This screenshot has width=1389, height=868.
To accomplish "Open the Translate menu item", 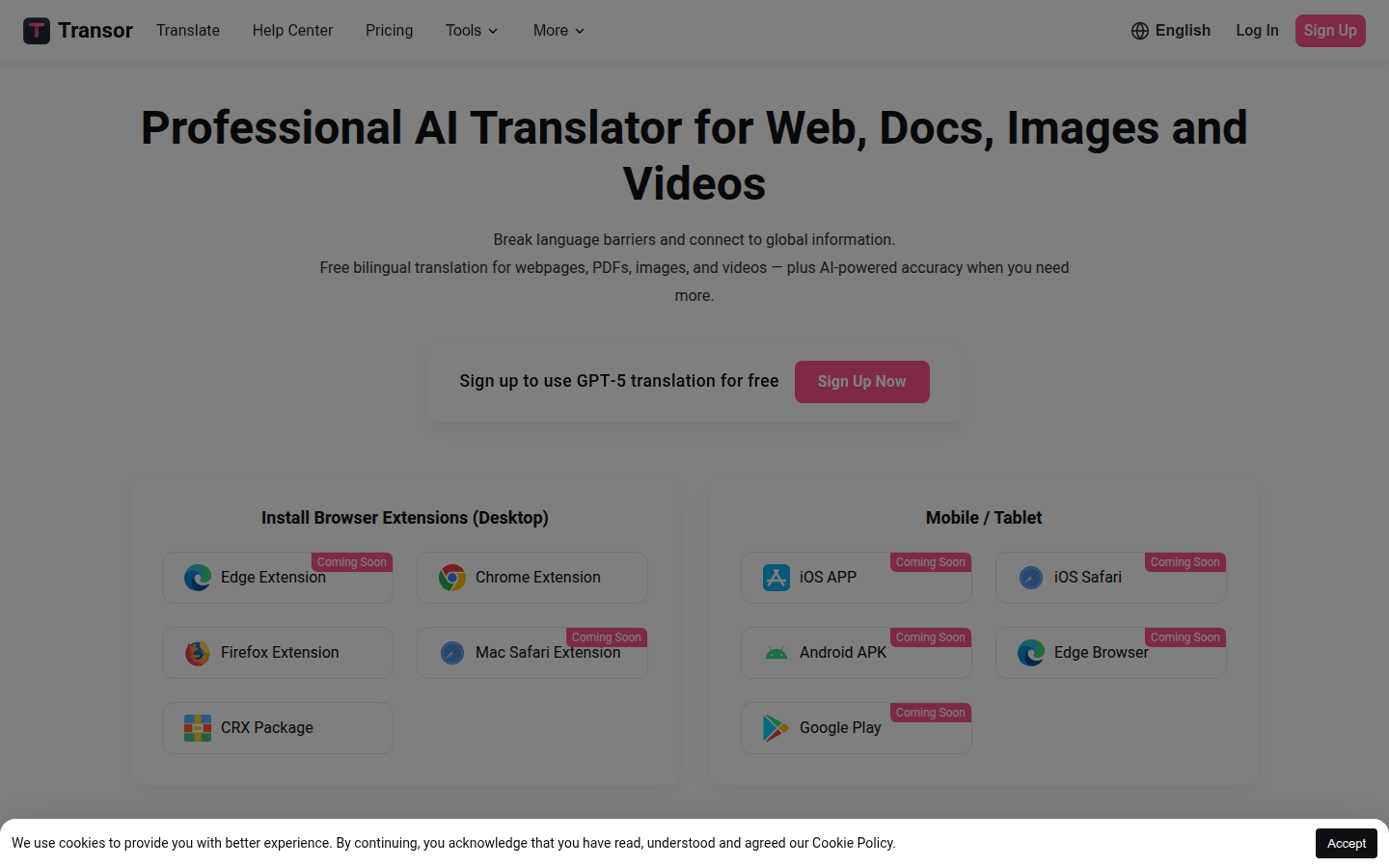I will (188, 31).
